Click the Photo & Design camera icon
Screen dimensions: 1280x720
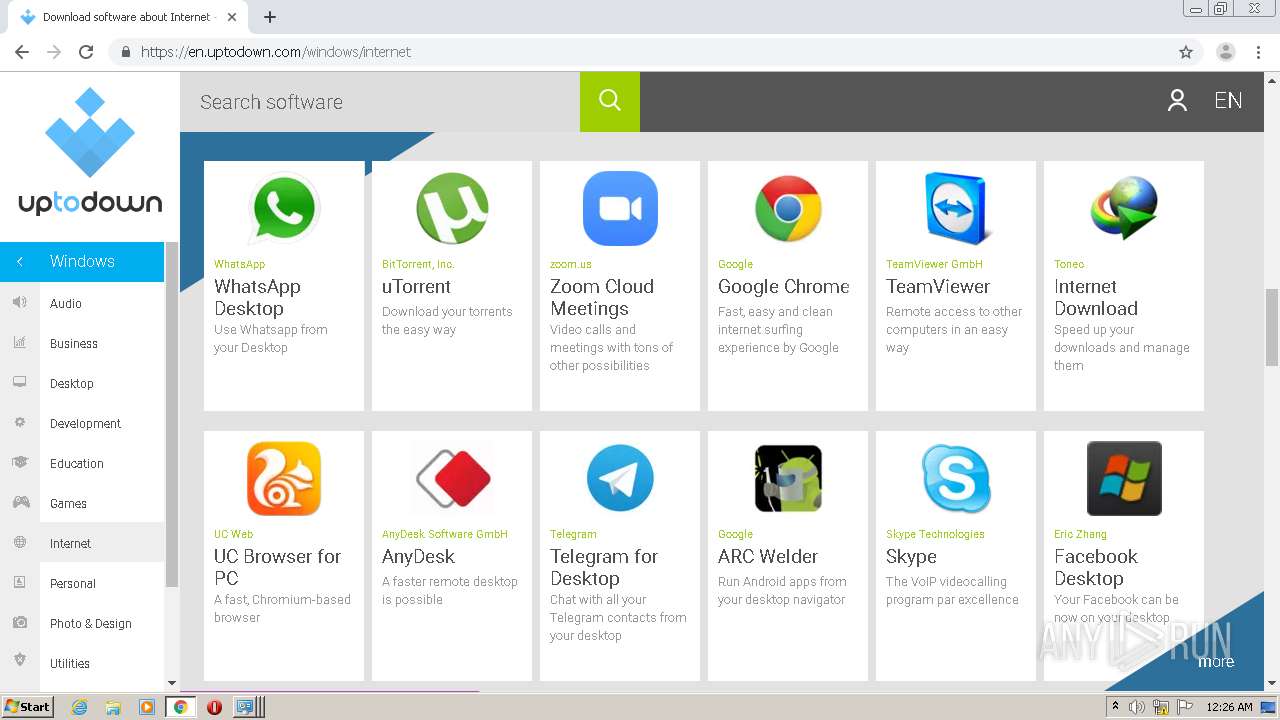click(19, 623)
